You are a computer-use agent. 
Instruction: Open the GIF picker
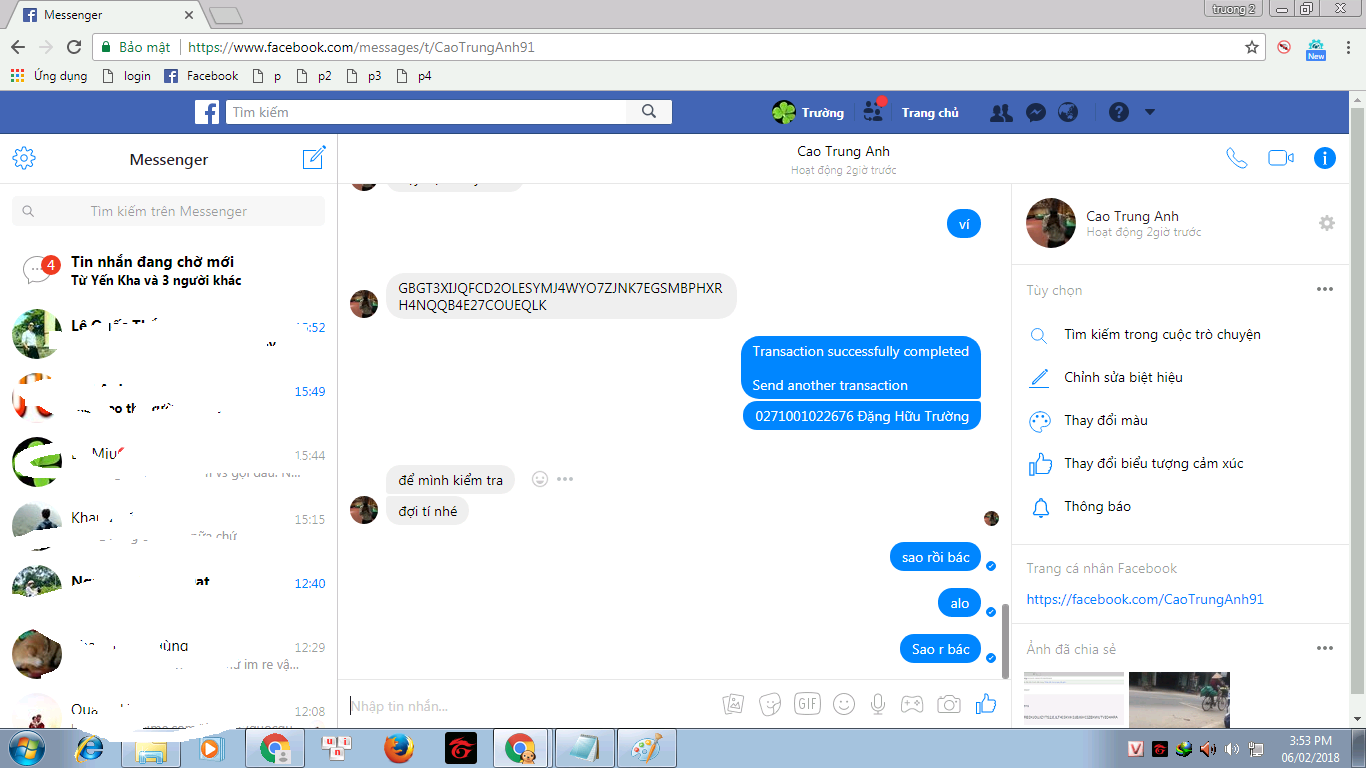click(x=807, y=704)
